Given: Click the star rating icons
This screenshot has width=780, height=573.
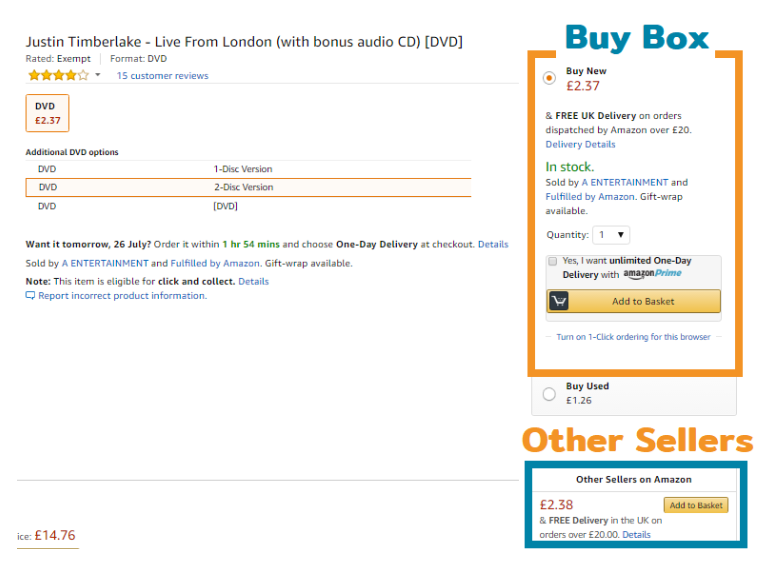Looking at the screenshot, I should 58,76.
